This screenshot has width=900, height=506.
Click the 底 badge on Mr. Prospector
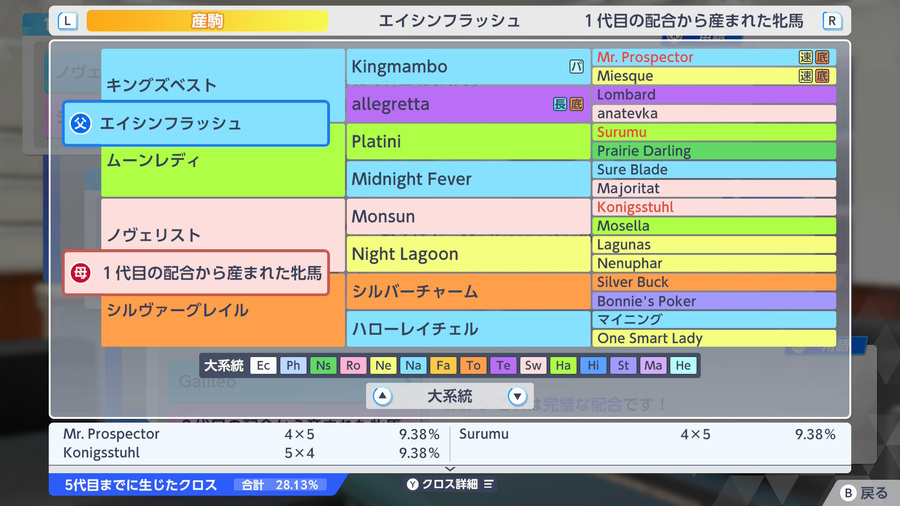[x=822, y=57]
